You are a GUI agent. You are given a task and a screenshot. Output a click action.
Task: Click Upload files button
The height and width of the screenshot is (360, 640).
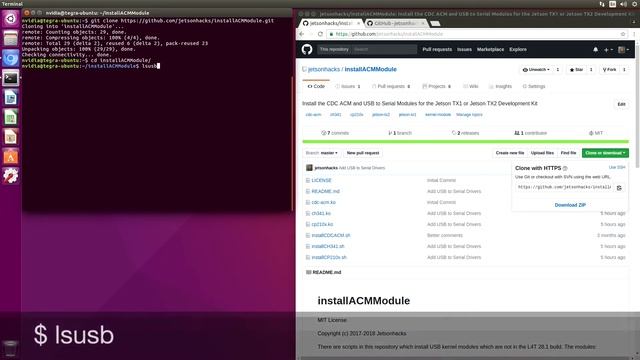(542, 153)
